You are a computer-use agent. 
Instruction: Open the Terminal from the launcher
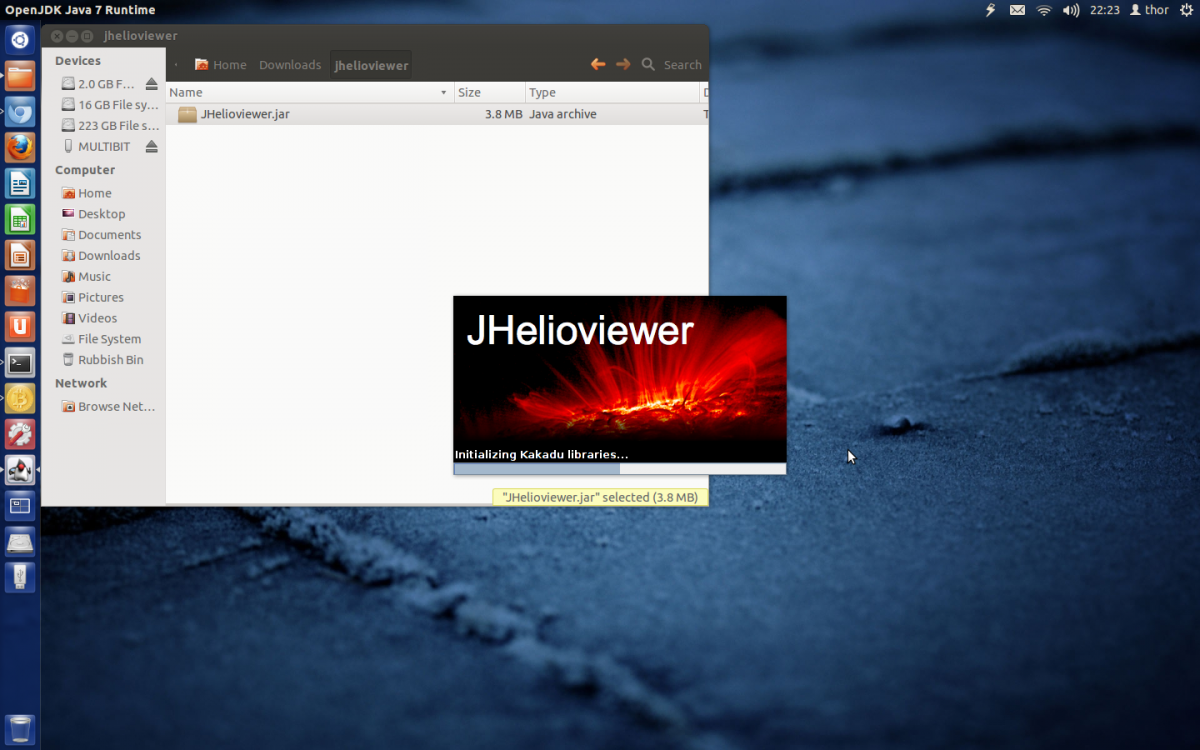(21, 363)
